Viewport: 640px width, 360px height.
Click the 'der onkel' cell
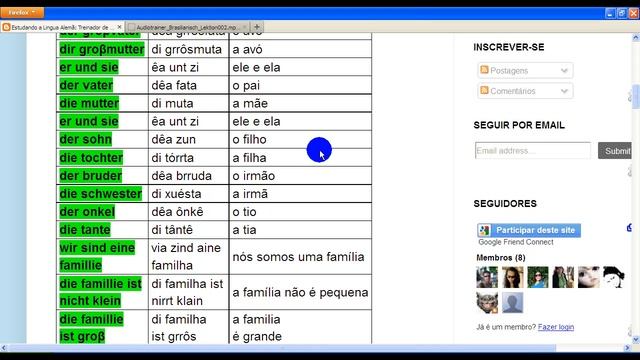(102, 211)
